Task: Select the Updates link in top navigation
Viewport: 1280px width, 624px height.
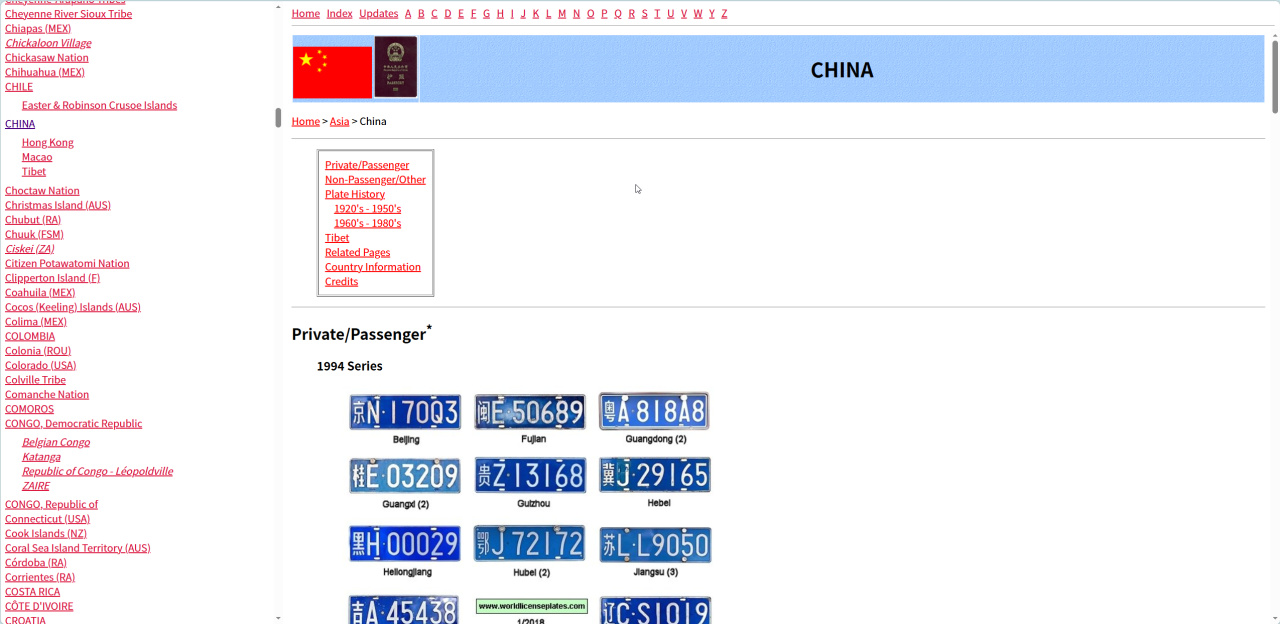Action: click(x=378, y=13)
